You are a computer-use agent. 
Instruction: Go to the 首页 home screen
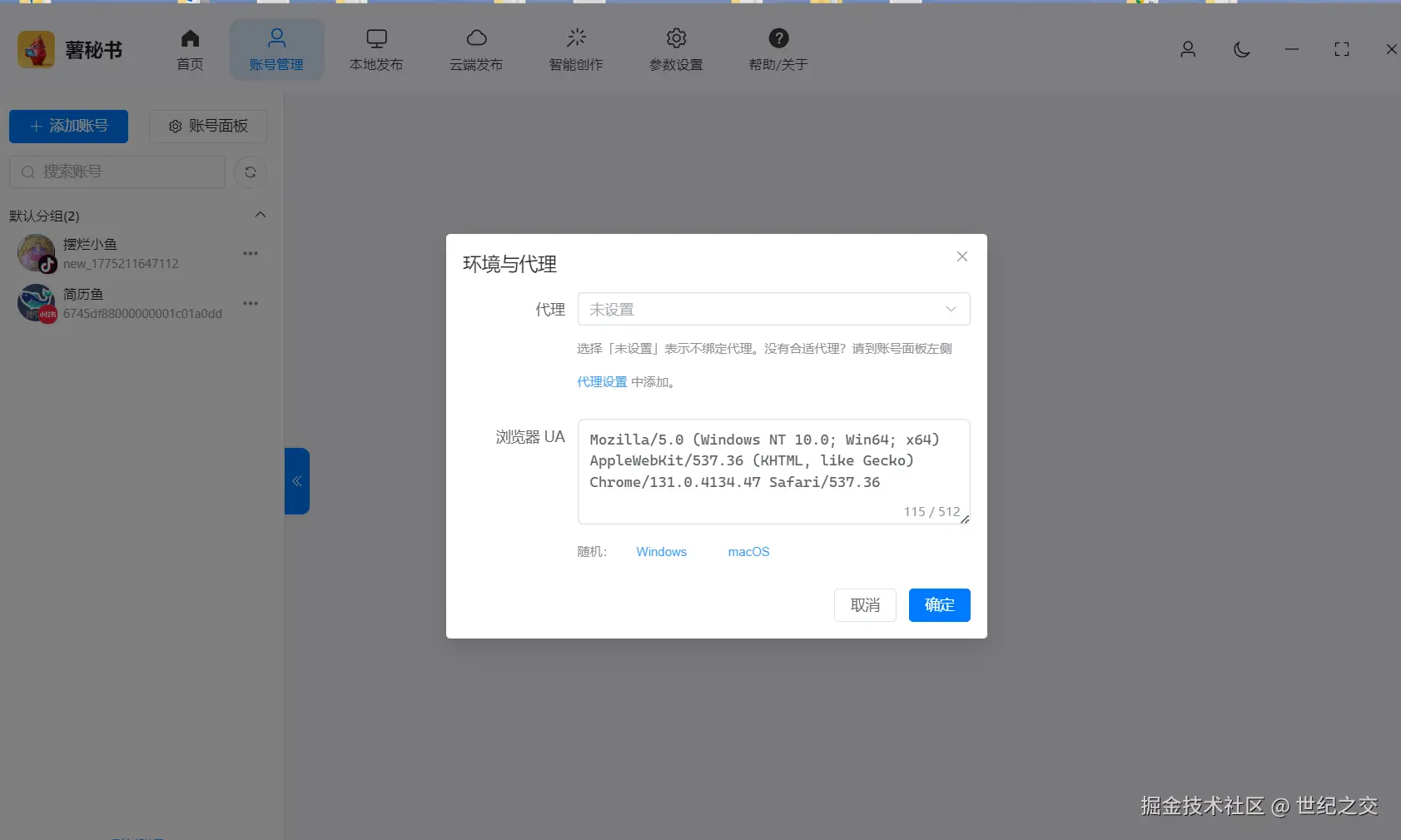tap(189, 48)
